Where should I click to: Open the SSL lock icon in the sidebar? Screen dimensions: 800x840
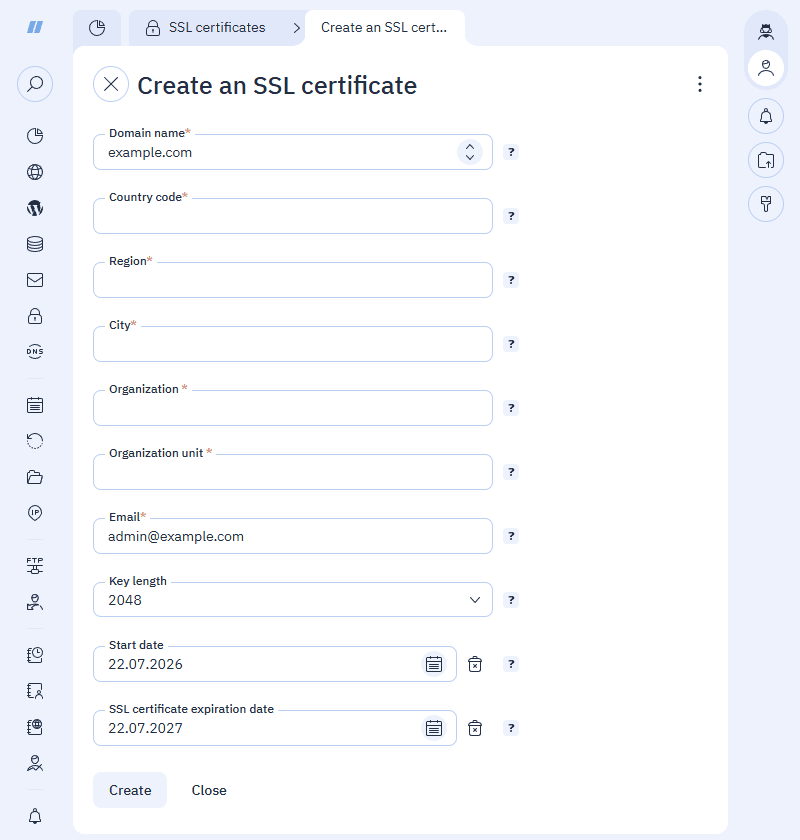tap(35, 316)
